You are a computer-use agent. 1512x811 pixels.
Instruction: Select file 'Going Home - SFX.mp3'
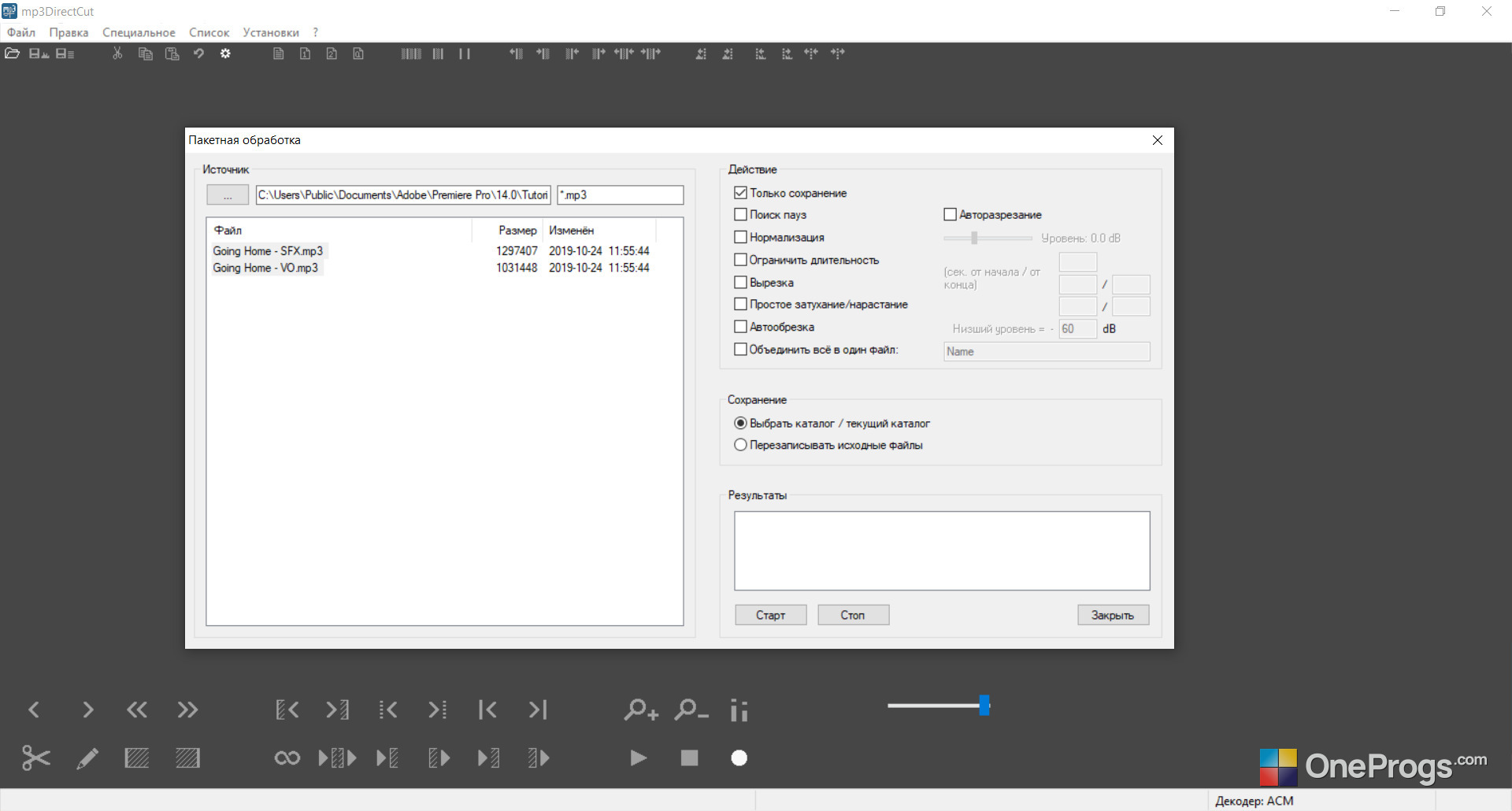[x=268, y=250]
